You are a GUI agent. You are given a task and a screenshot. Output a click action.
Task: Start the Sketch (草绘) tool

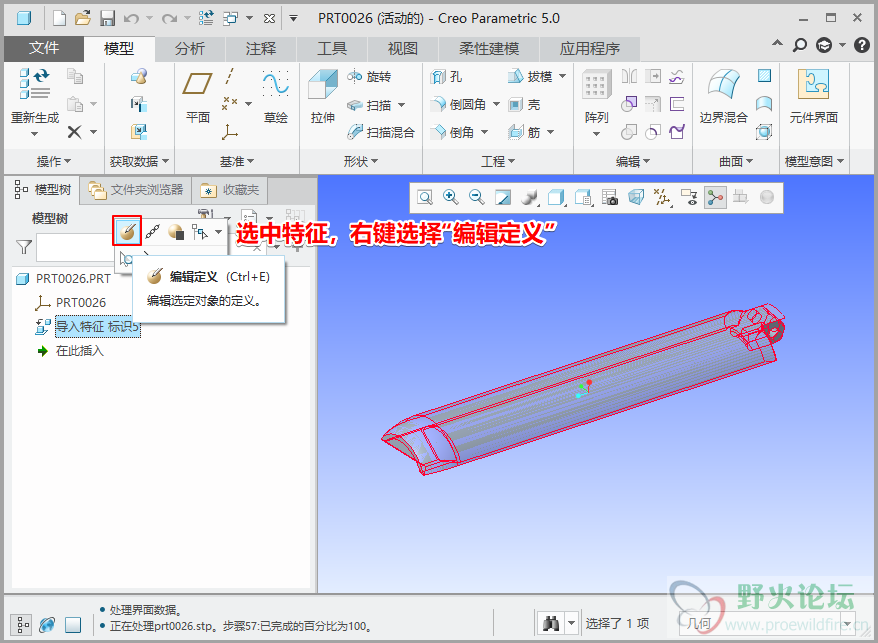[275, 96]
